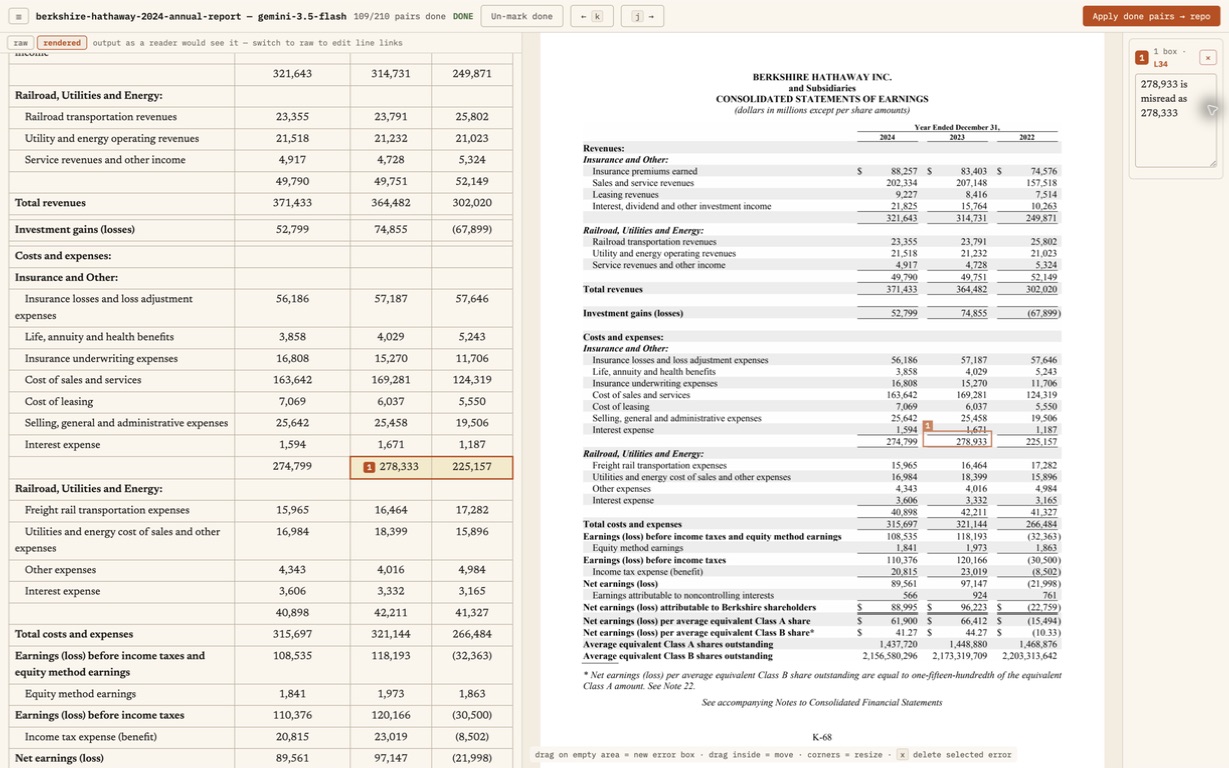Click 'Life, annuity and health benefits' in rendered table
The width and height of the screenshot is (1229, 768).
coord(99,337)
